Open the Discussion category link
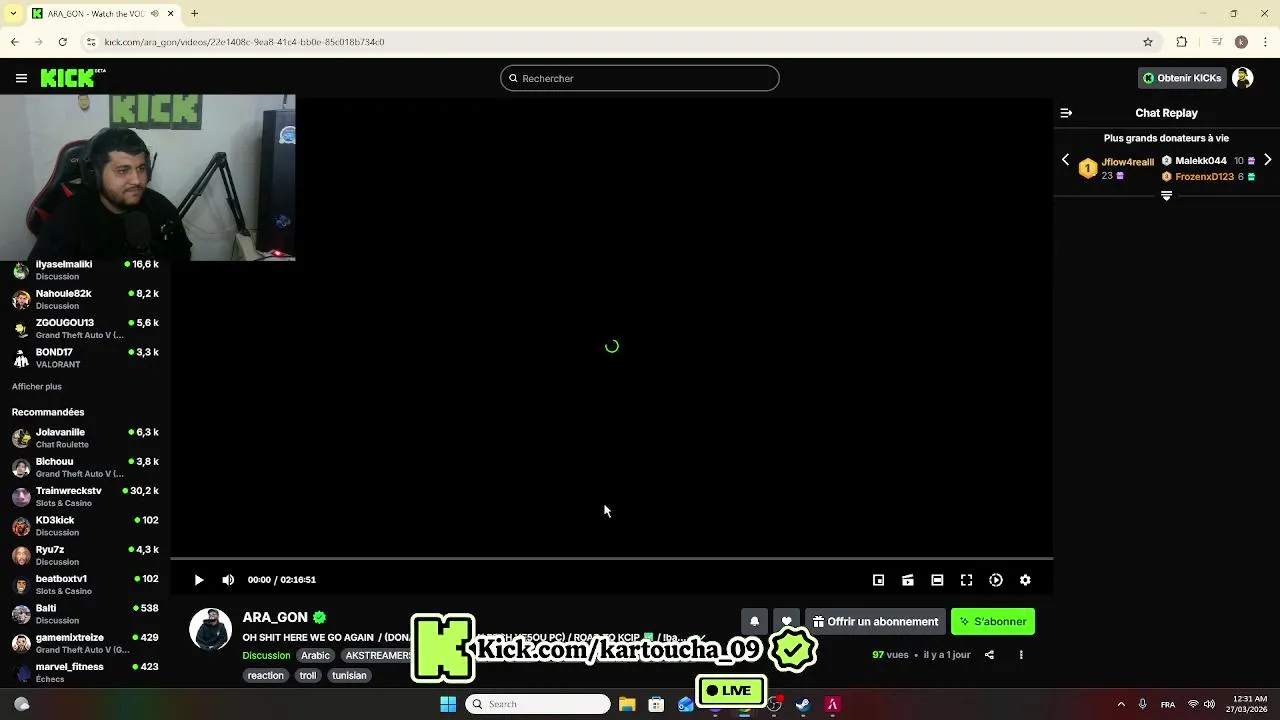 (266, 655)
